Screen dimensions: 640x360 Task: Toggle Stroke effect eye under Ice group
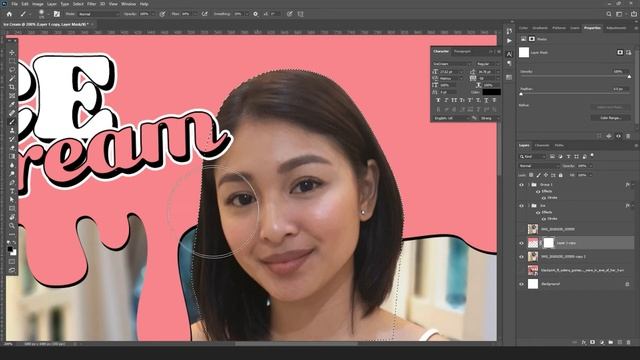[x=544, y=219]
